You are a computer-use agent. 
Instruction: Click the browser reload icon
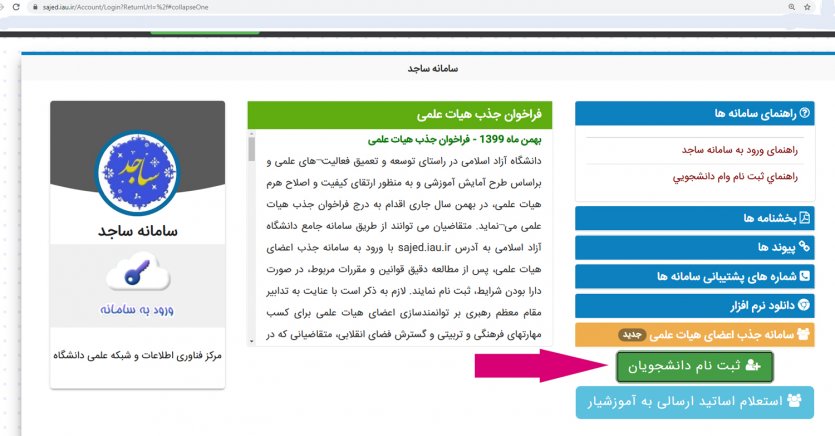15,7
